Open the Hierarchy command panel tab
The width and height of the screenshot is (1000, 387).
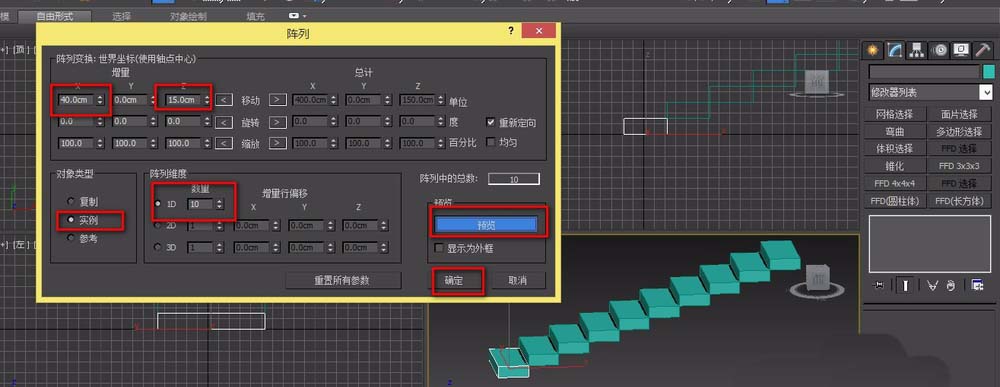(917, 50)
